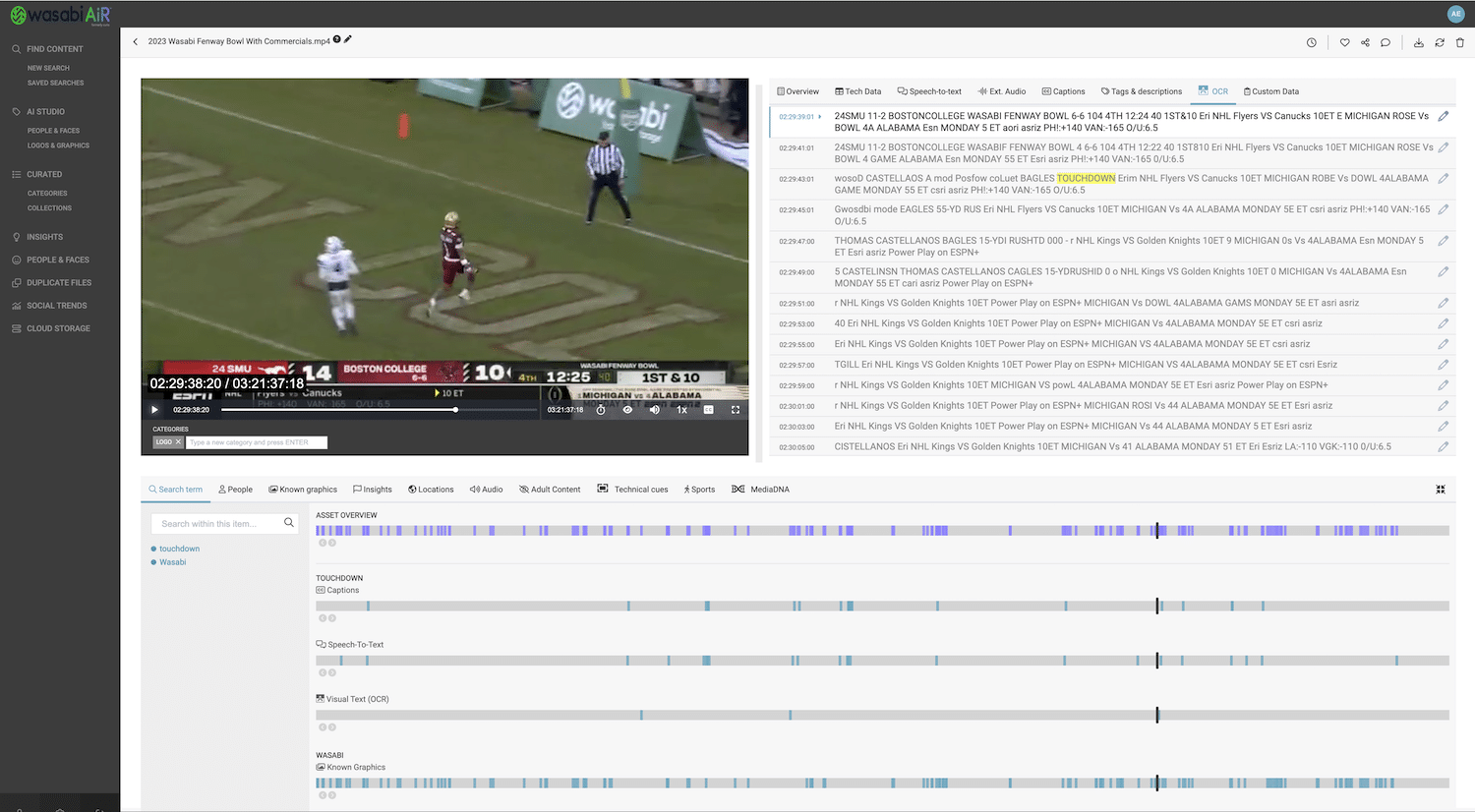Open Collections under Curated

pyautogui.click(x=49, y=208)
